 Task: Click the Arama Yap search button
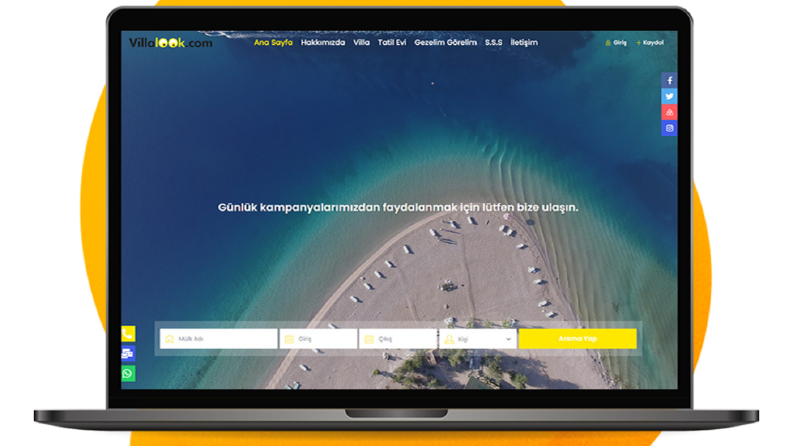point(578,339)
